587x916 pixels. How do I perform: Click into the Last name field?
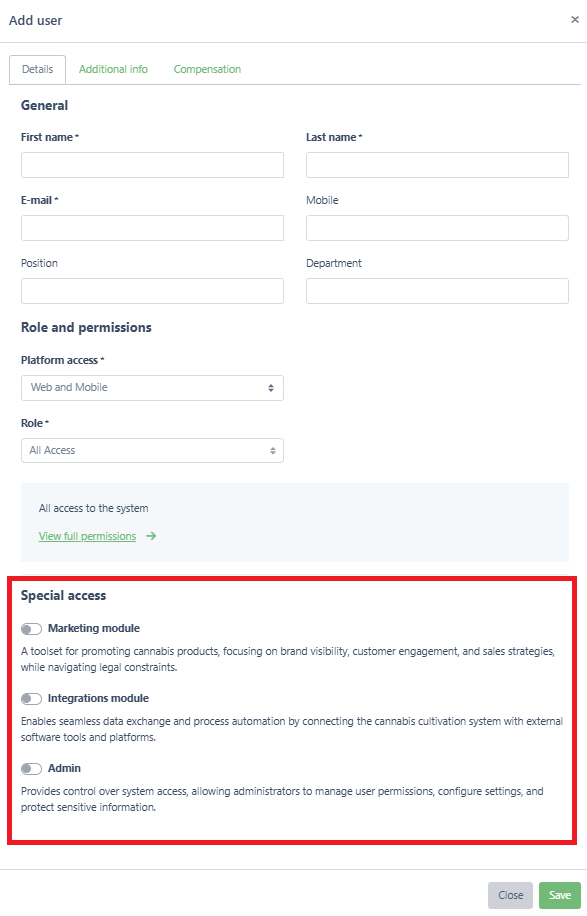point(437,165)
